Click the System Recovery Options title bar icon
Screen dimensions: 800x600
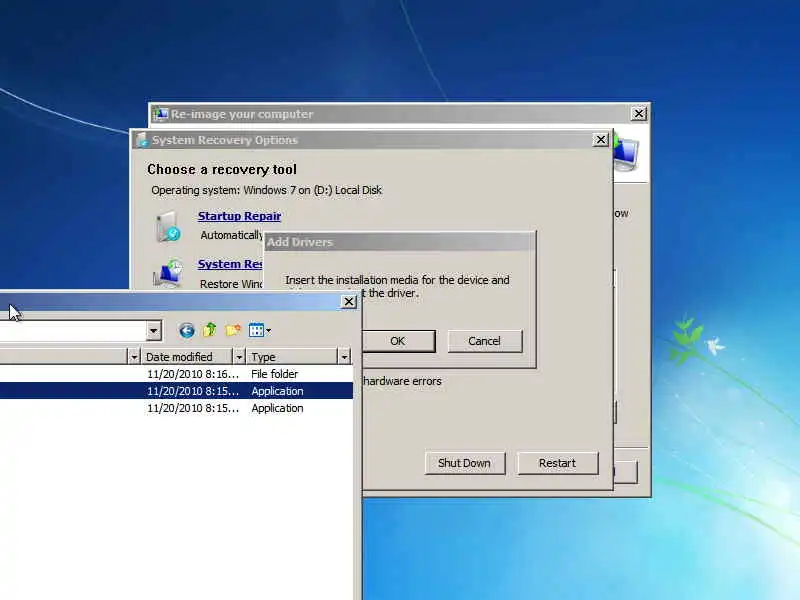tap(142, 140)
